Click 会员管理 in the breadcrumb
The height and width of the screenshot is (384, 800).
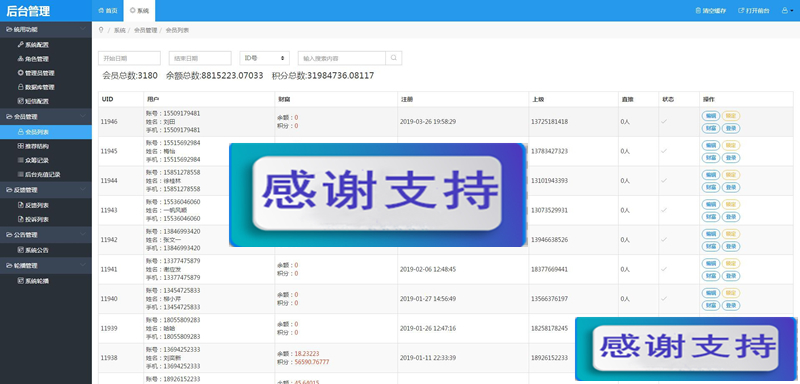tap(145, 31)
